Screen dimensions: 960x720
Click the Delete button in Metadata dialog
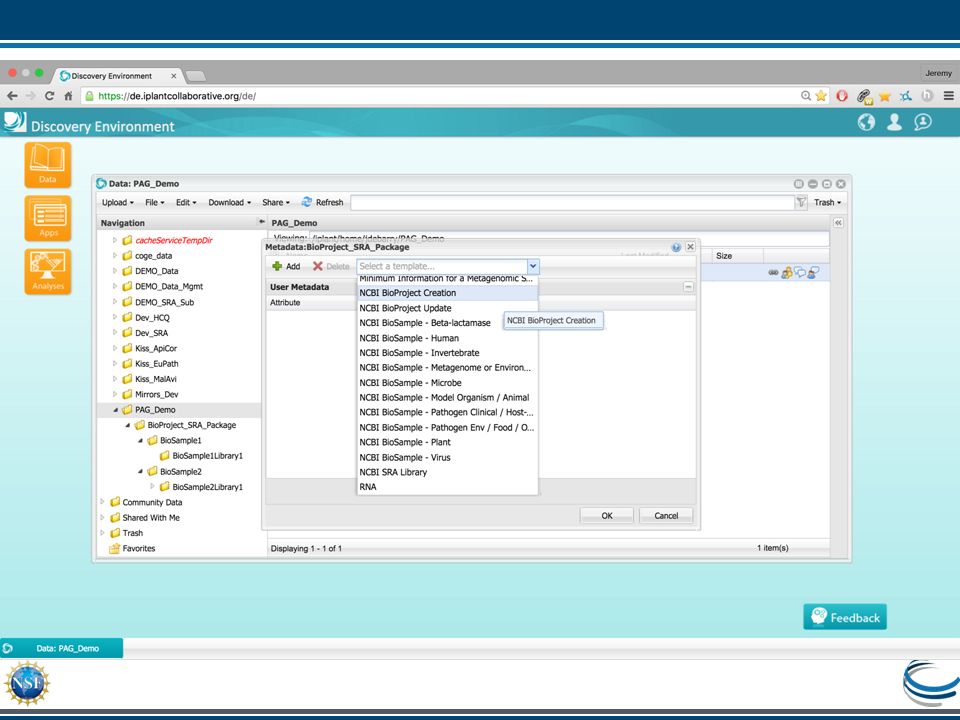pos(331,266)
